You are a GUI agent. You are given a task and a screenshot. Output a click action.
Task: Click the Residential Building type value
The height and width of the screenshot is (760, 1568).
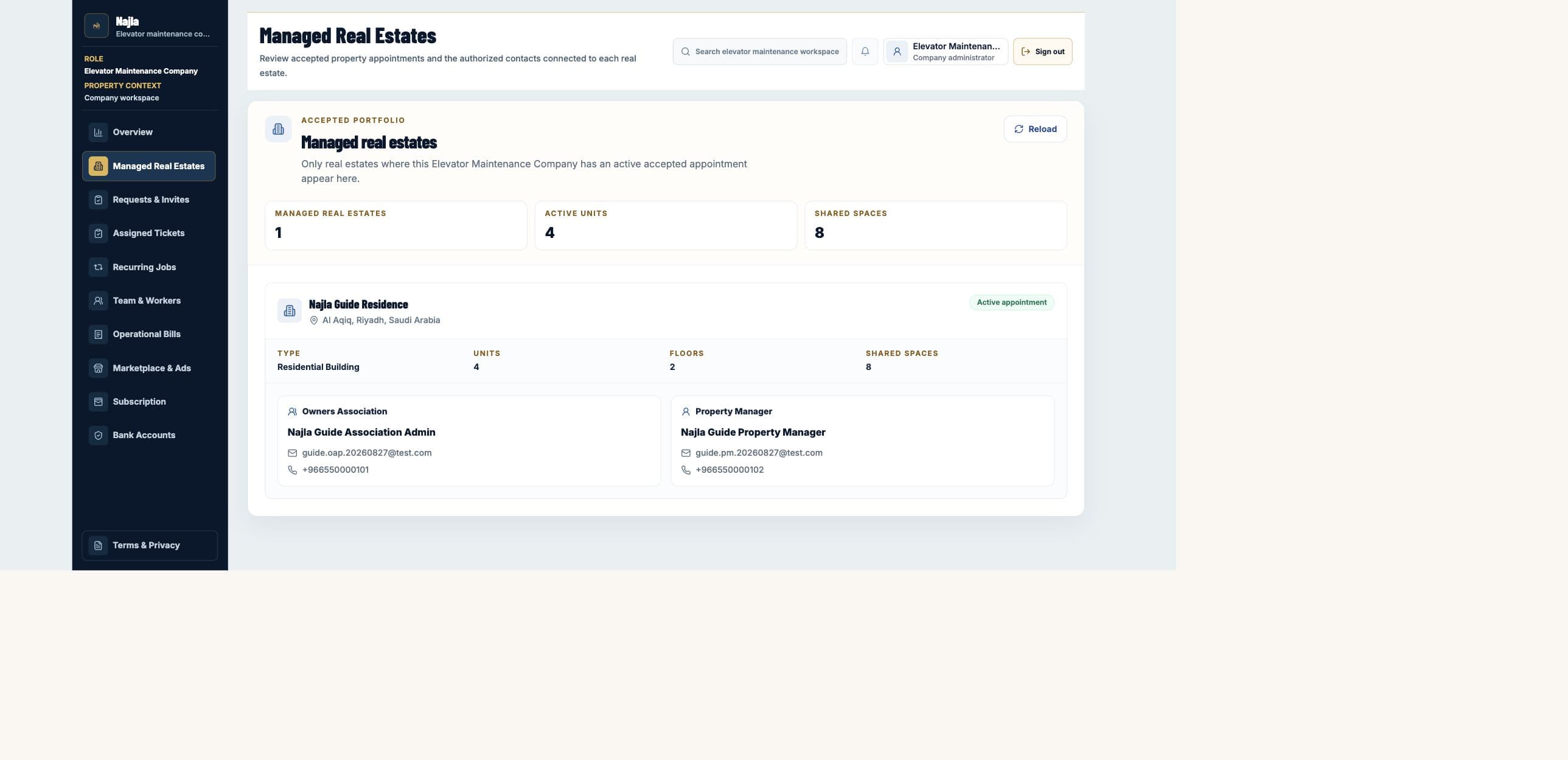(318, 367)
